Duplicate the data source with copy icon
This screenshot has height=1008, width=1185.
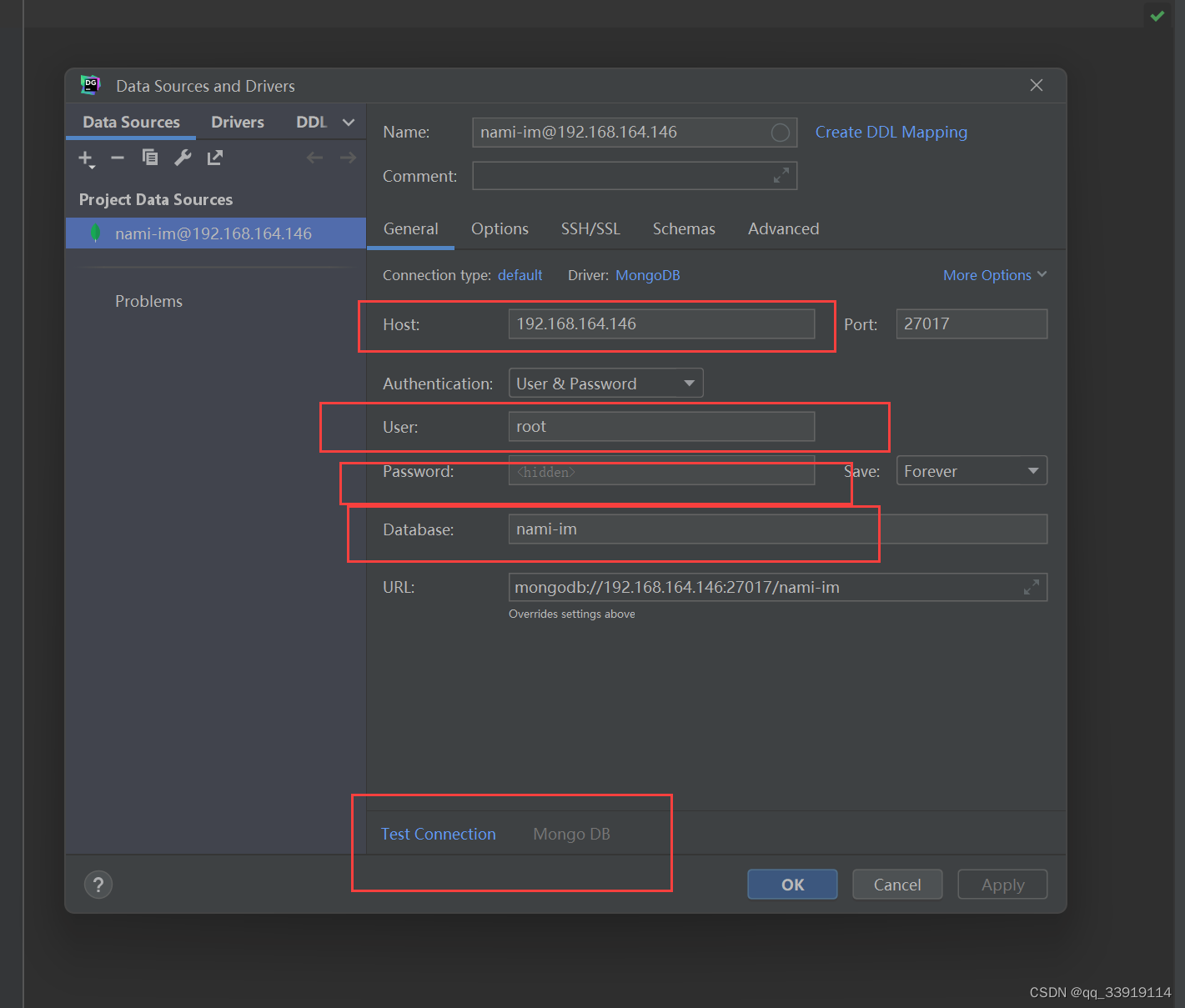[150, 158]
